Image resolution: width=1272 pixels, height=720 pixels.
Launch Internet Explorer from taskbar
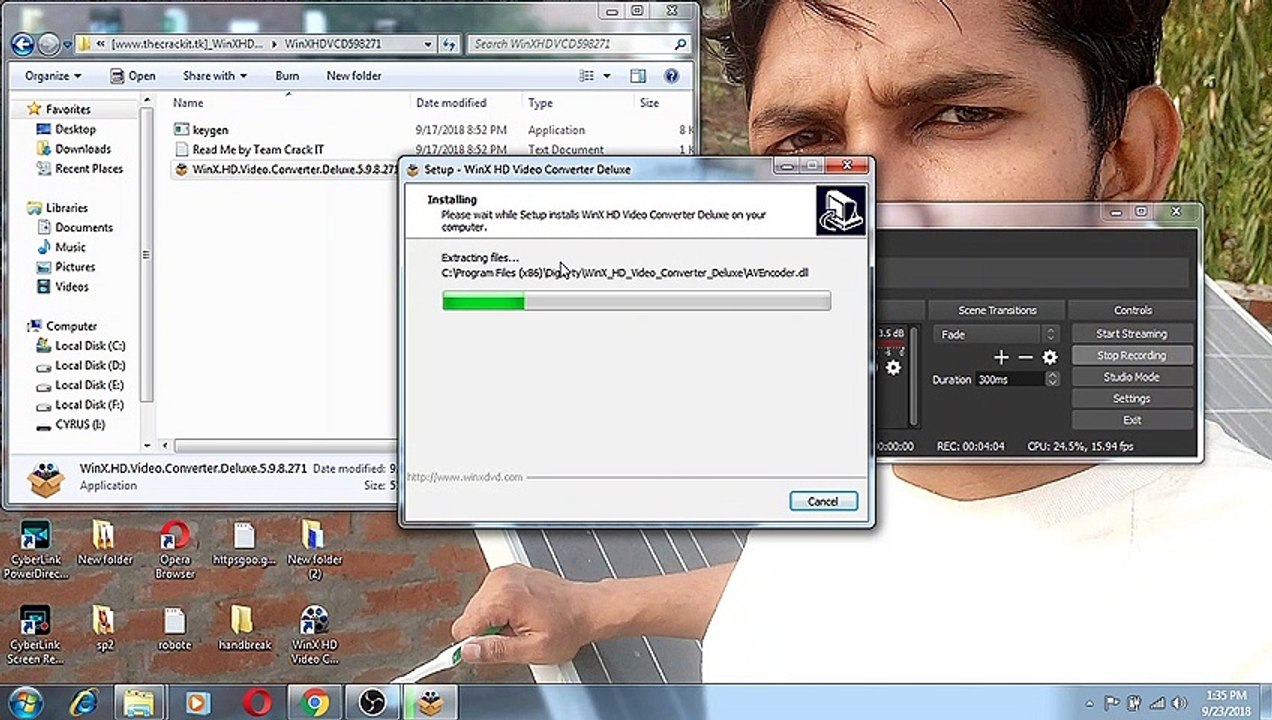[83, 703]
